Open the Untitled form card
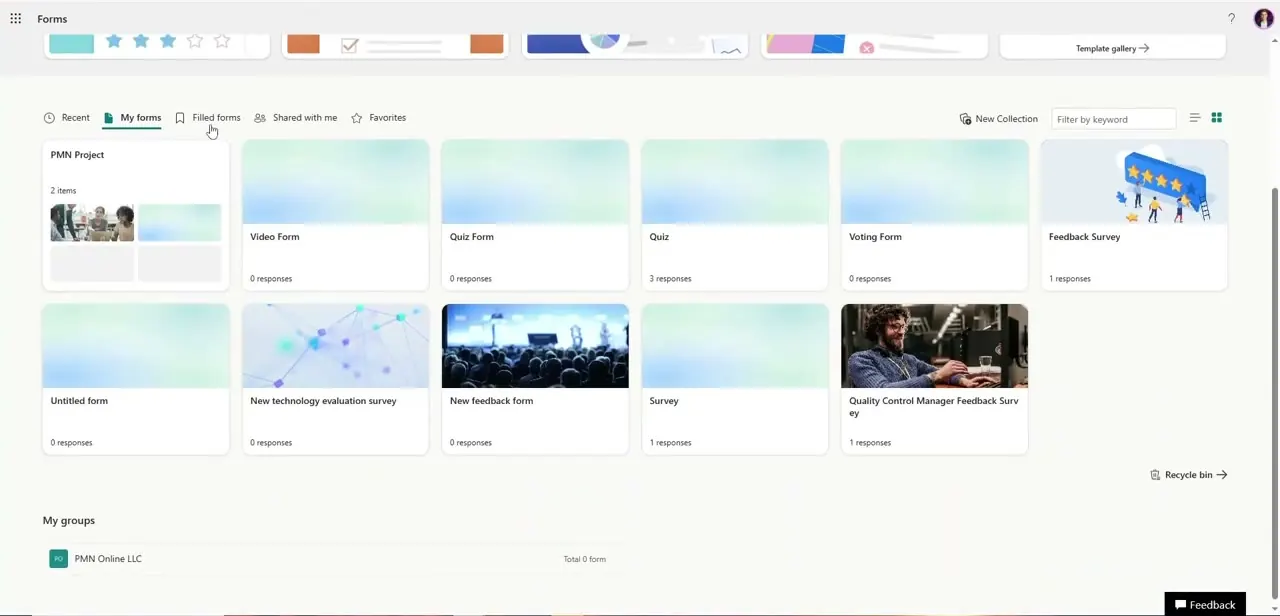This screenshot has width=1280, height=616. pyautogui.click(x=136, y=380)
